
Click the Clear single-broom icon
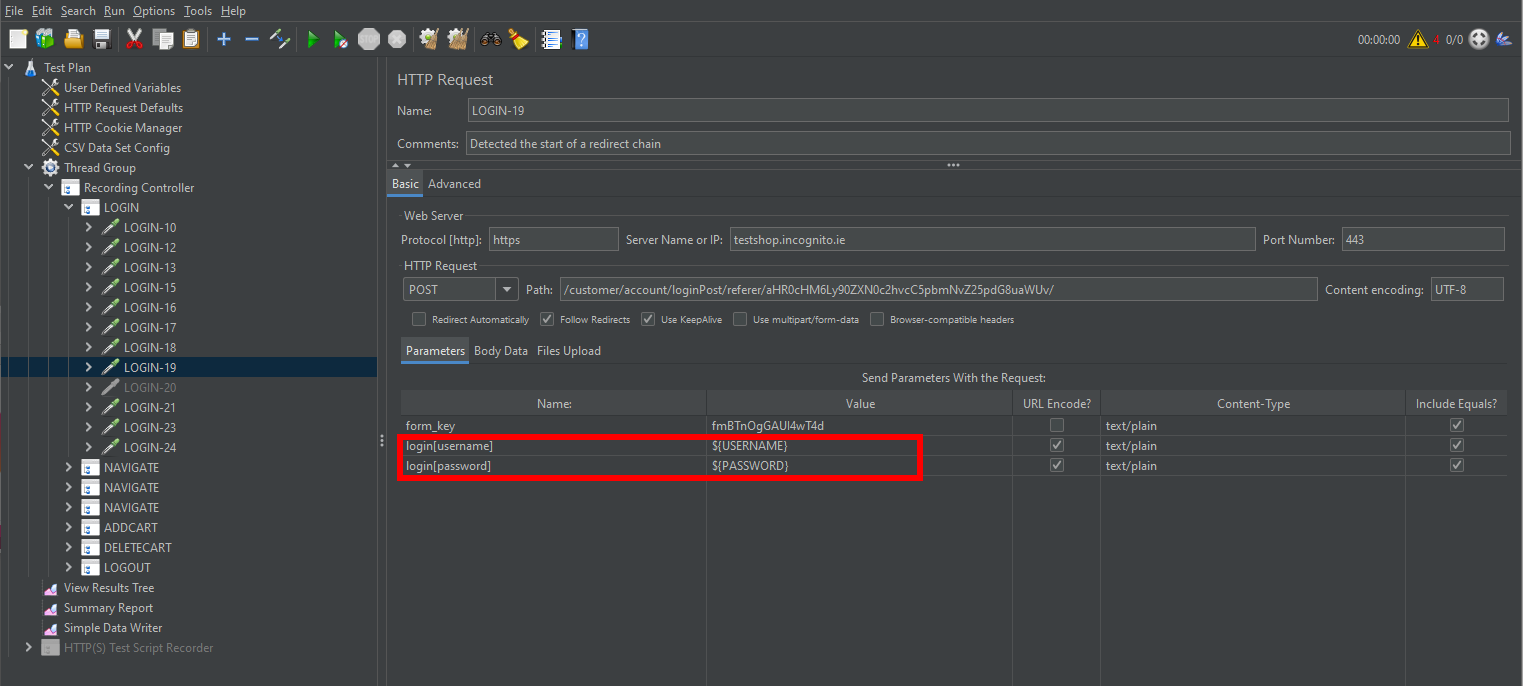coord(430,39)
